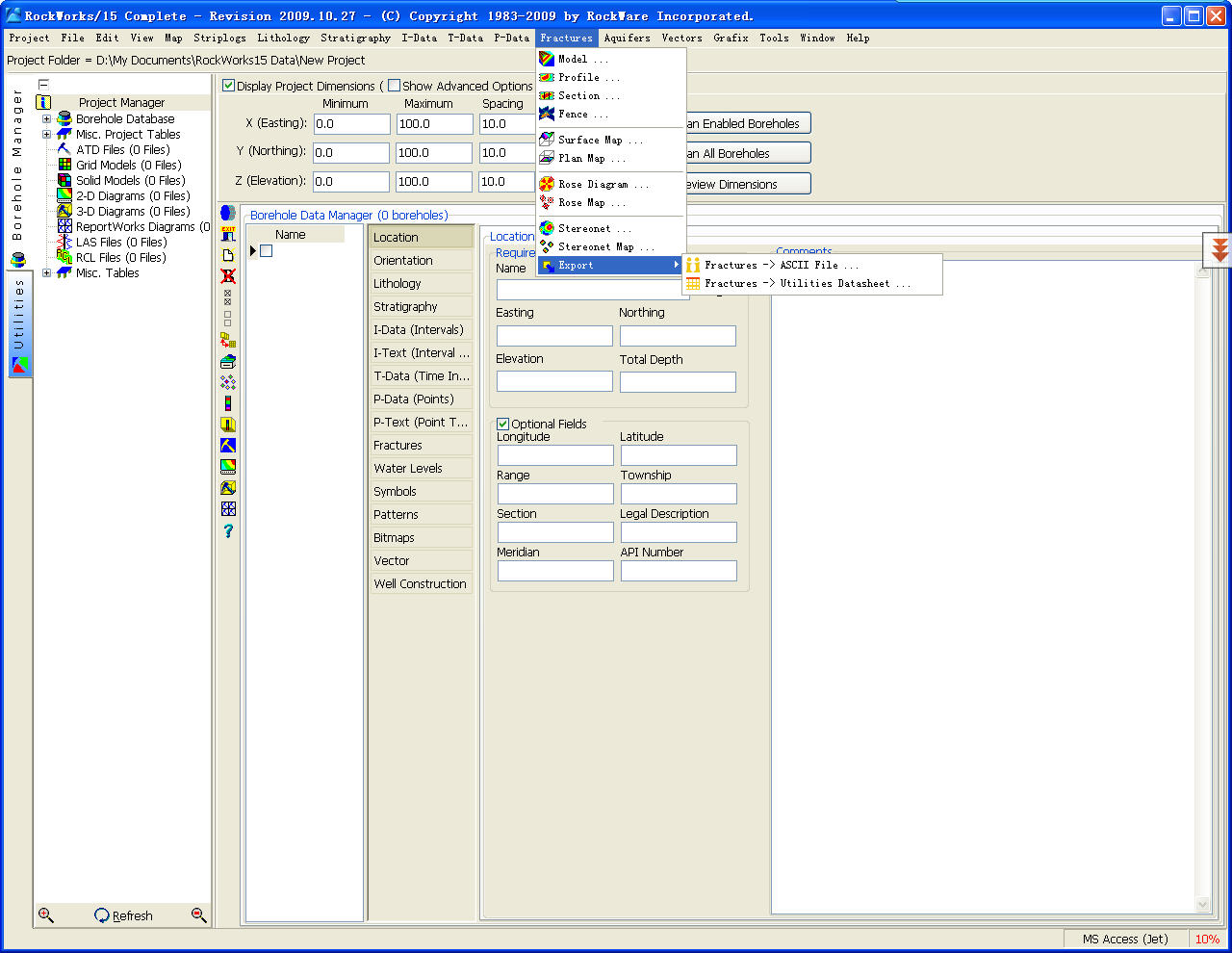Click the Exit door icon in vertical toolbar
The width and height of the screenshot is (1232, 953).
[228, 234]
